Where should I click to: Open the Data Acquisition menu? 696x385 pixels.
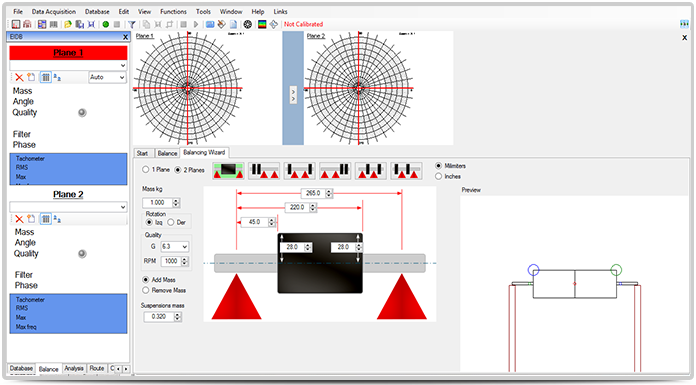tap(54, 12)
